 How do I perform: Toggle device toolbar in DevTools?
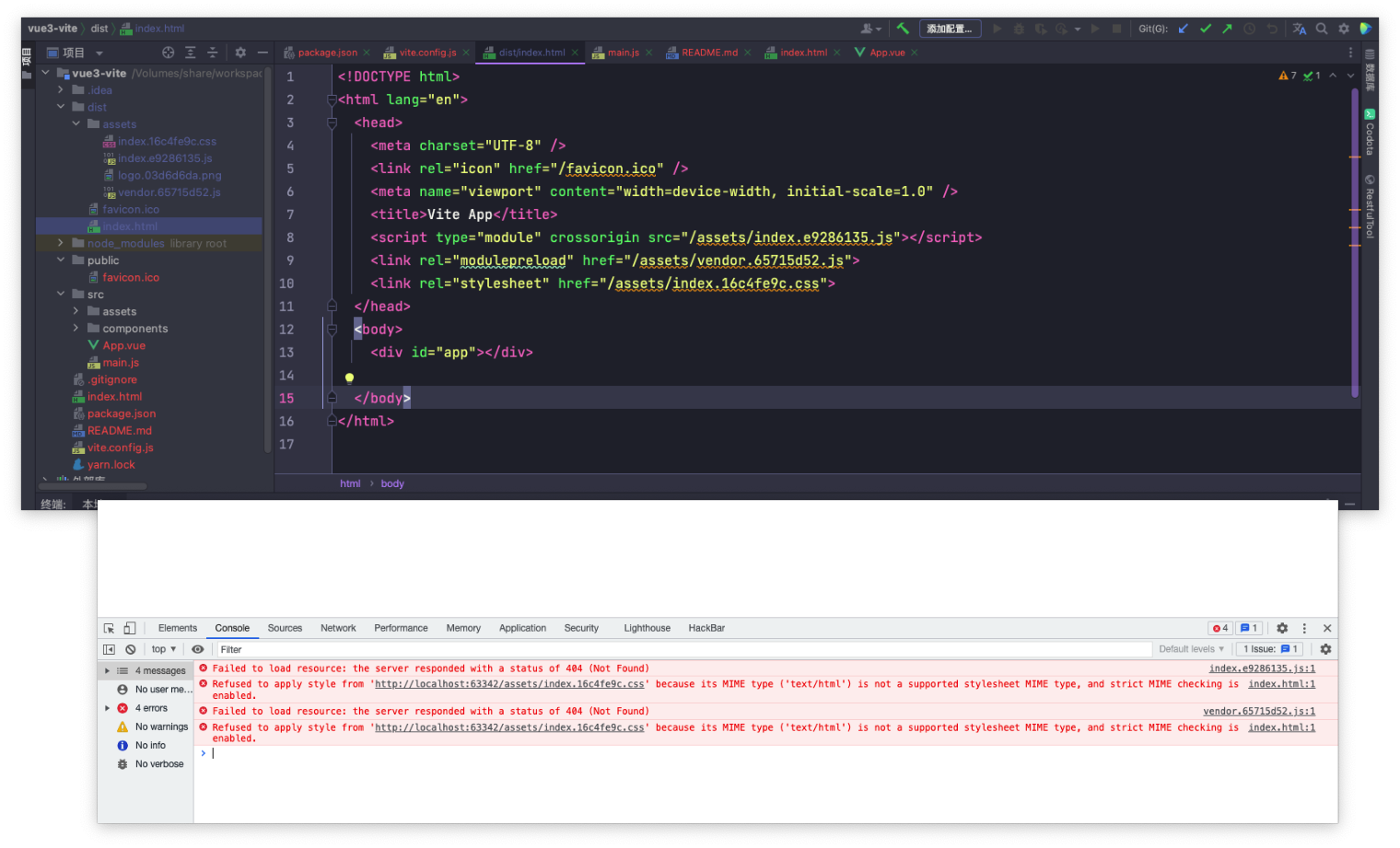(130, 628)
